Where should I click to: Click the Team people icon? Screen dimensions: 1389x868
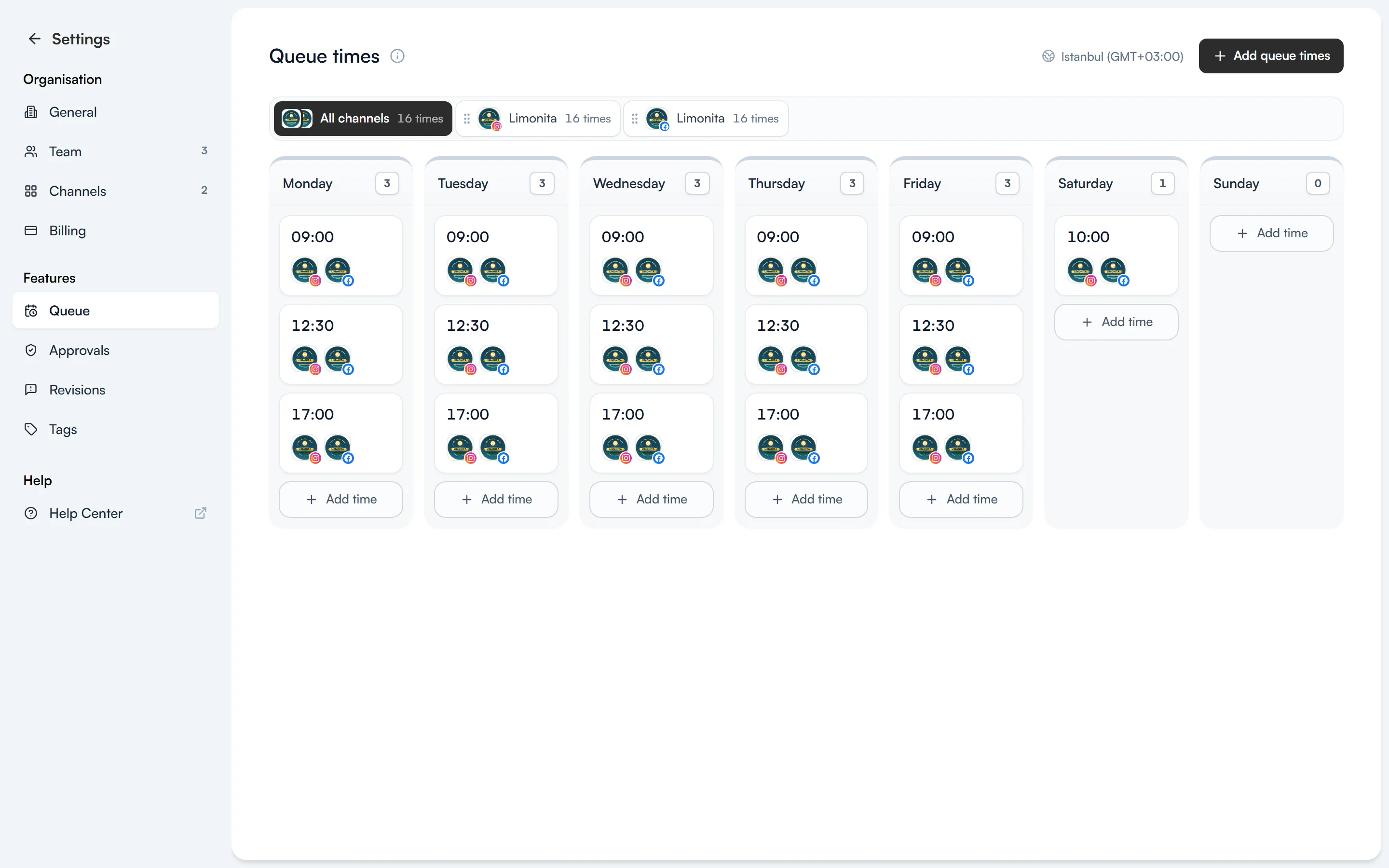coord(31,151)
